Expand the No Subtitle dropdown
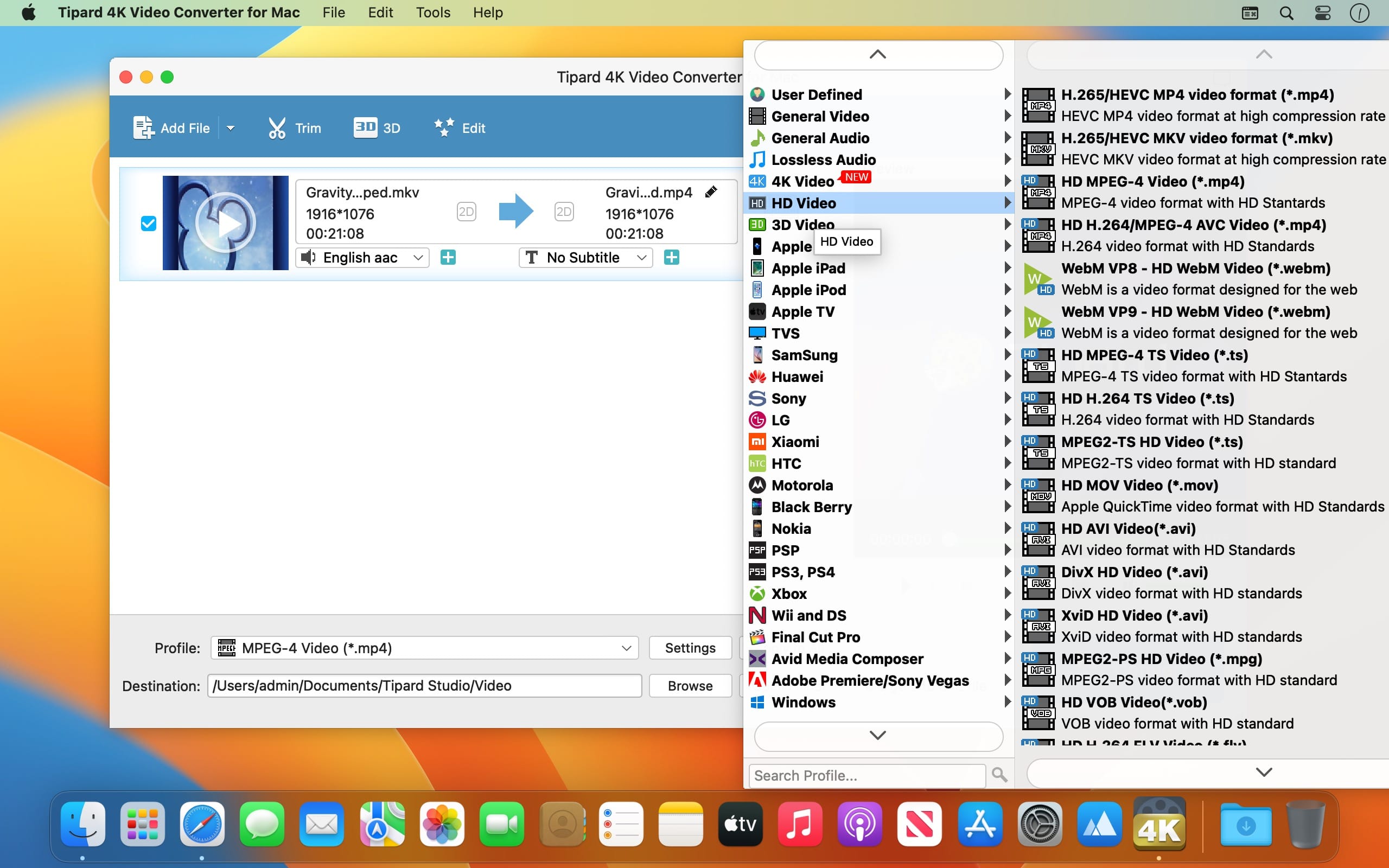 click(585, 257)
